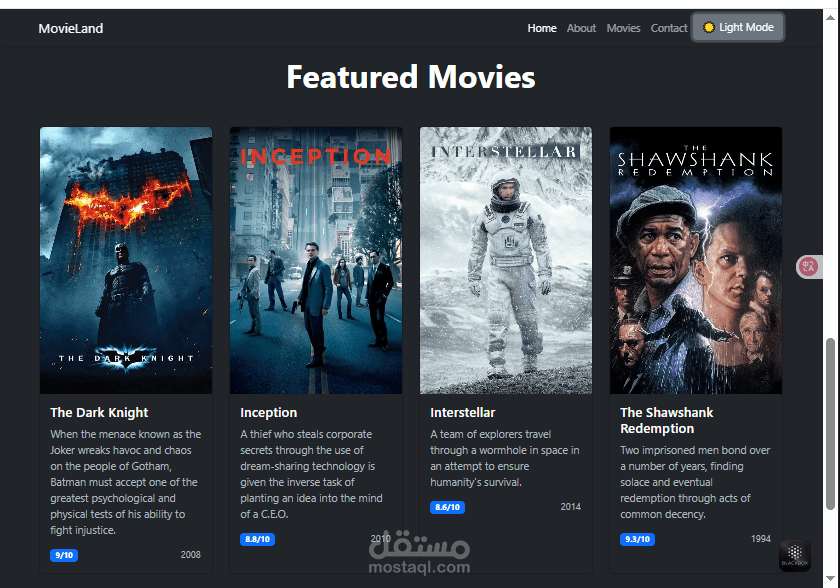The image size is (840, 588).
Task: Click the Shawshank description about imprisoned men
Action: [x=695, y=482]
